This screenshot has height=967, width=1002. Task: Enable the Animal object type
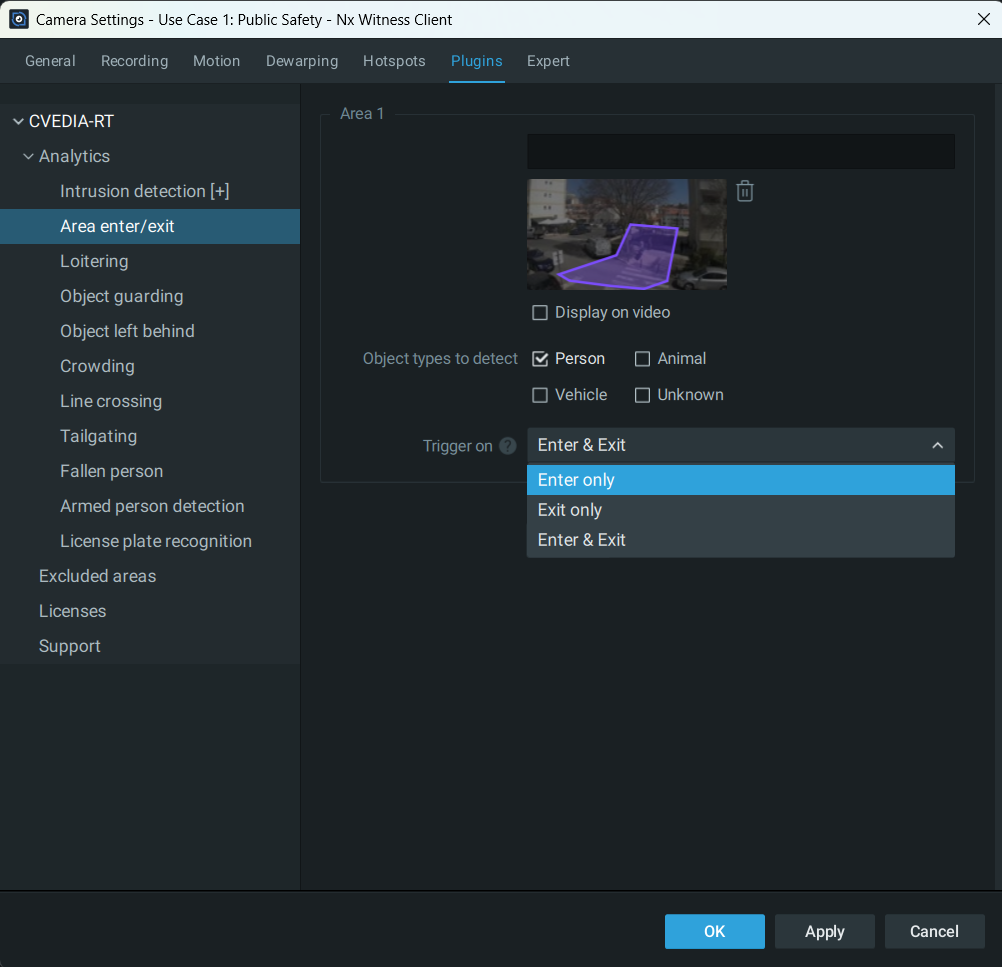642,359
